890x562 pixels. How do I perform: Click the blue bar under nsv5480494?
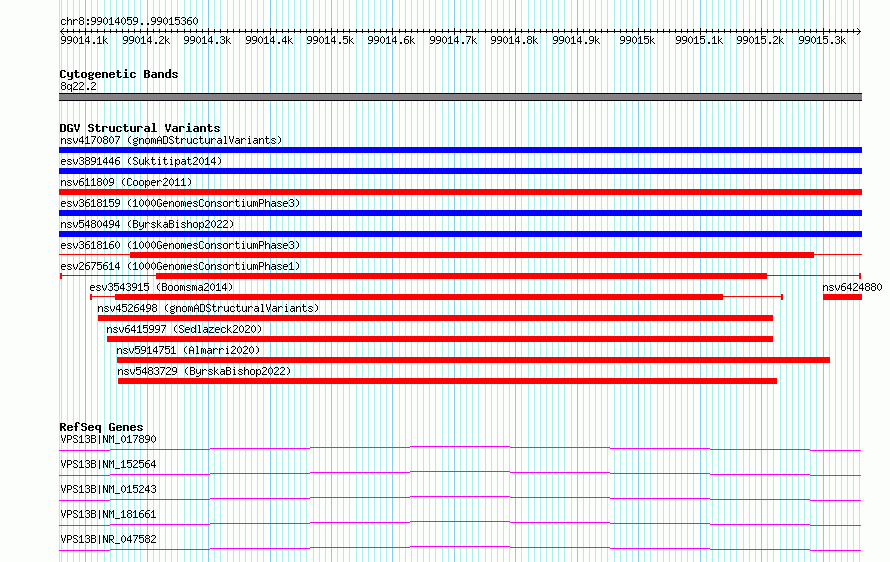click(460, 234)
